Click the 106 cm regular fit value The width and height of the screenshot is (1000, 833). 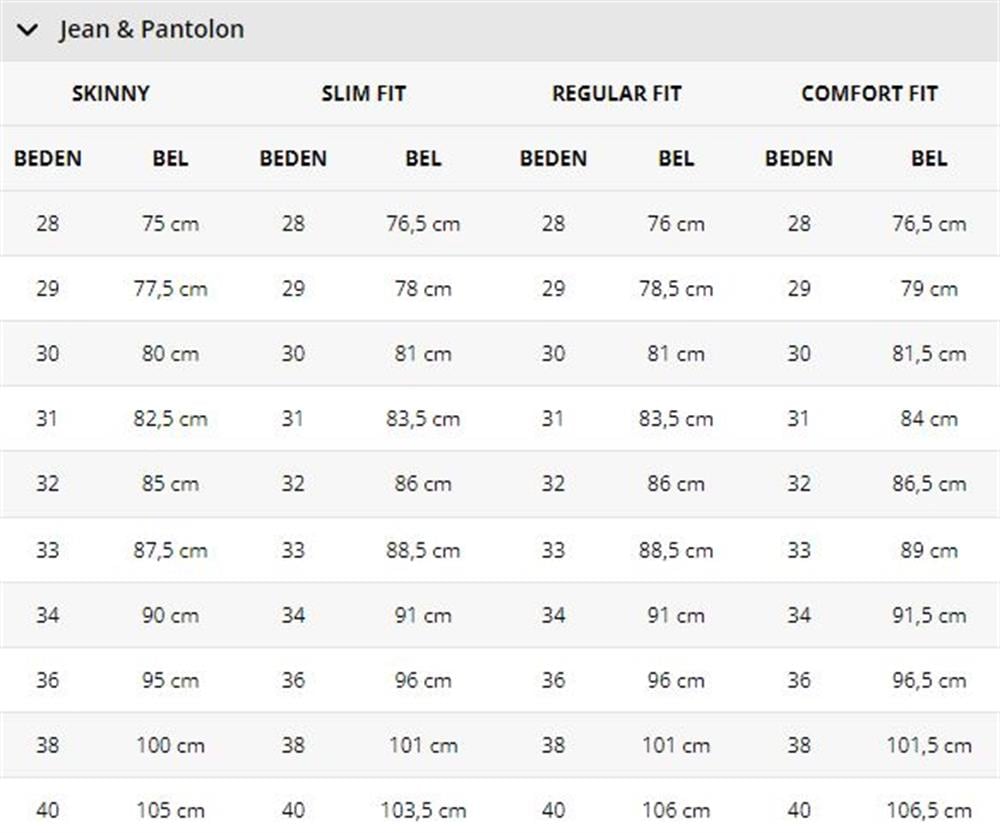[676, 811]
